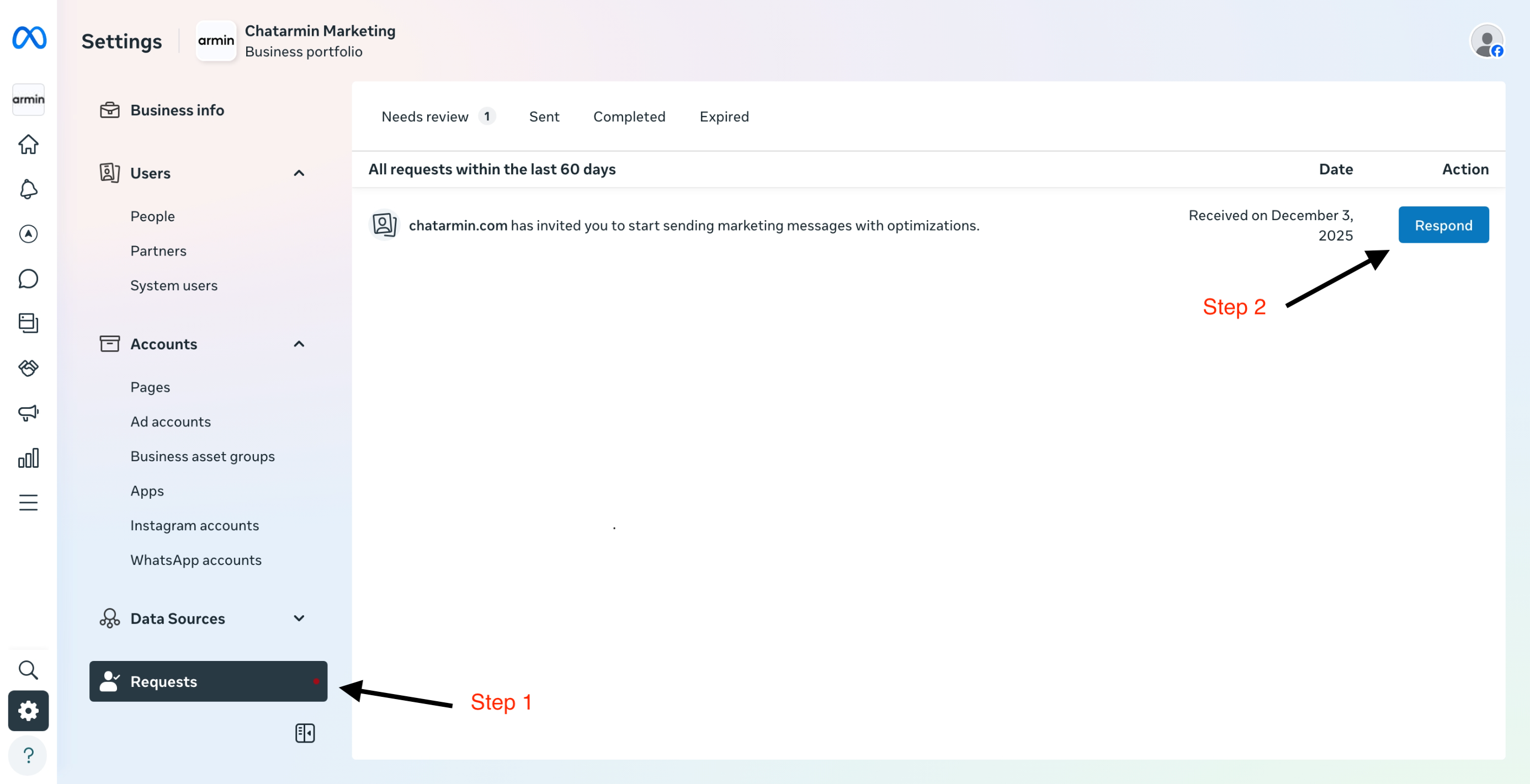The image size is (1530, 784).
Task: Click the profile avatar at top right
Action: click(1486, 41)
